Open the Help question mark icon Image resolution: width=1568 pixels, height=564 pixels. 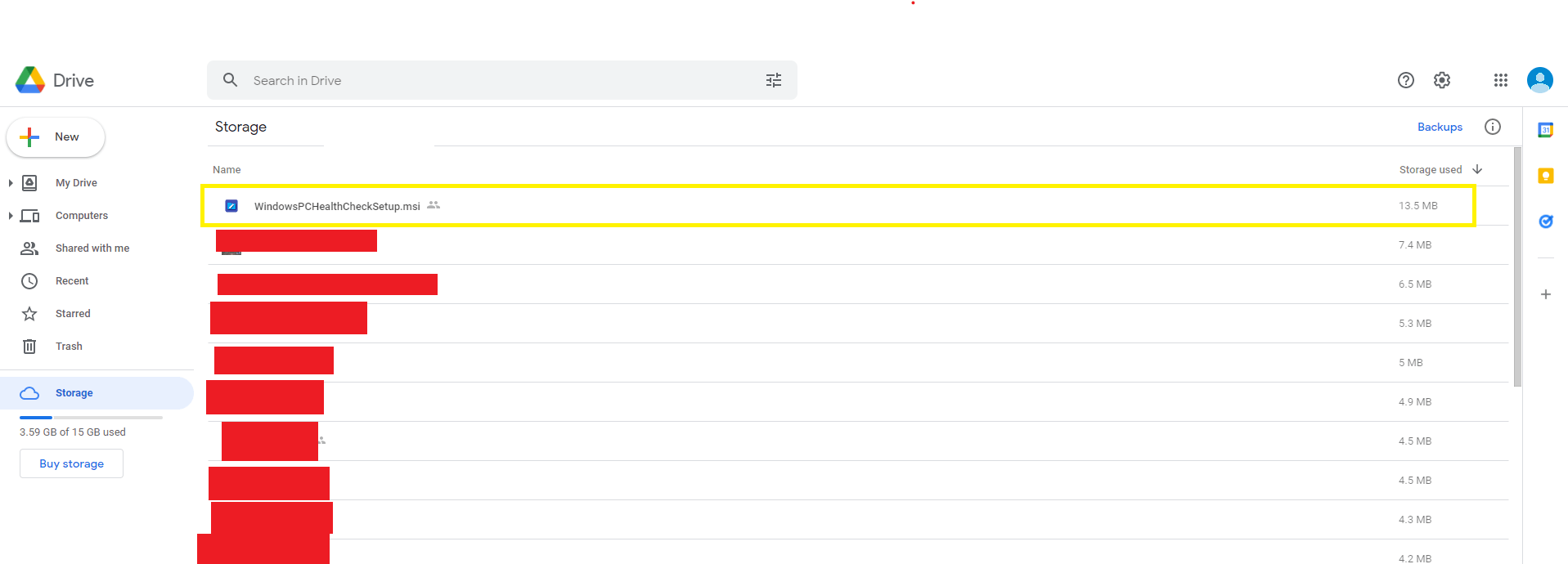1405,80
